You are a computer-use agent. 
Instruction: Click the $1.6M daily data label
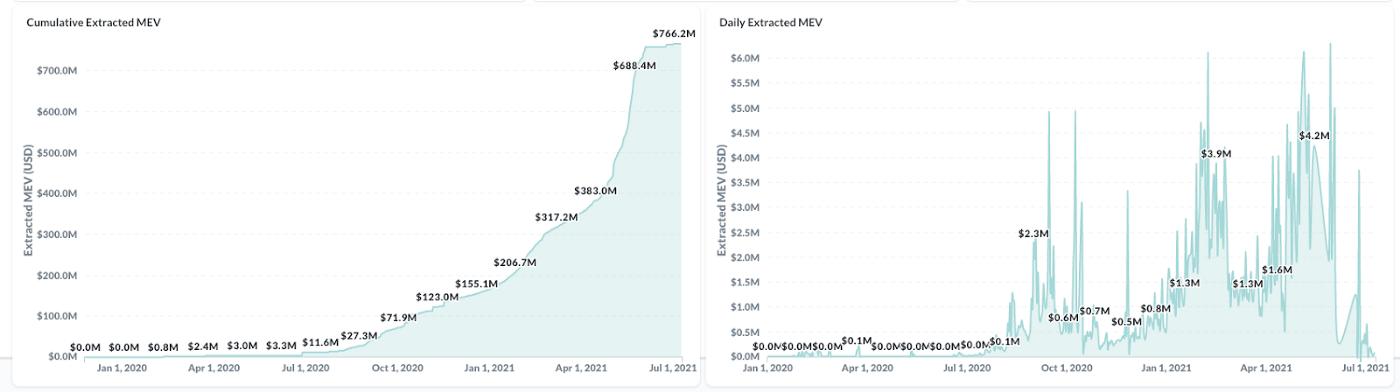pyautogui.click(x=1277, y=270)
